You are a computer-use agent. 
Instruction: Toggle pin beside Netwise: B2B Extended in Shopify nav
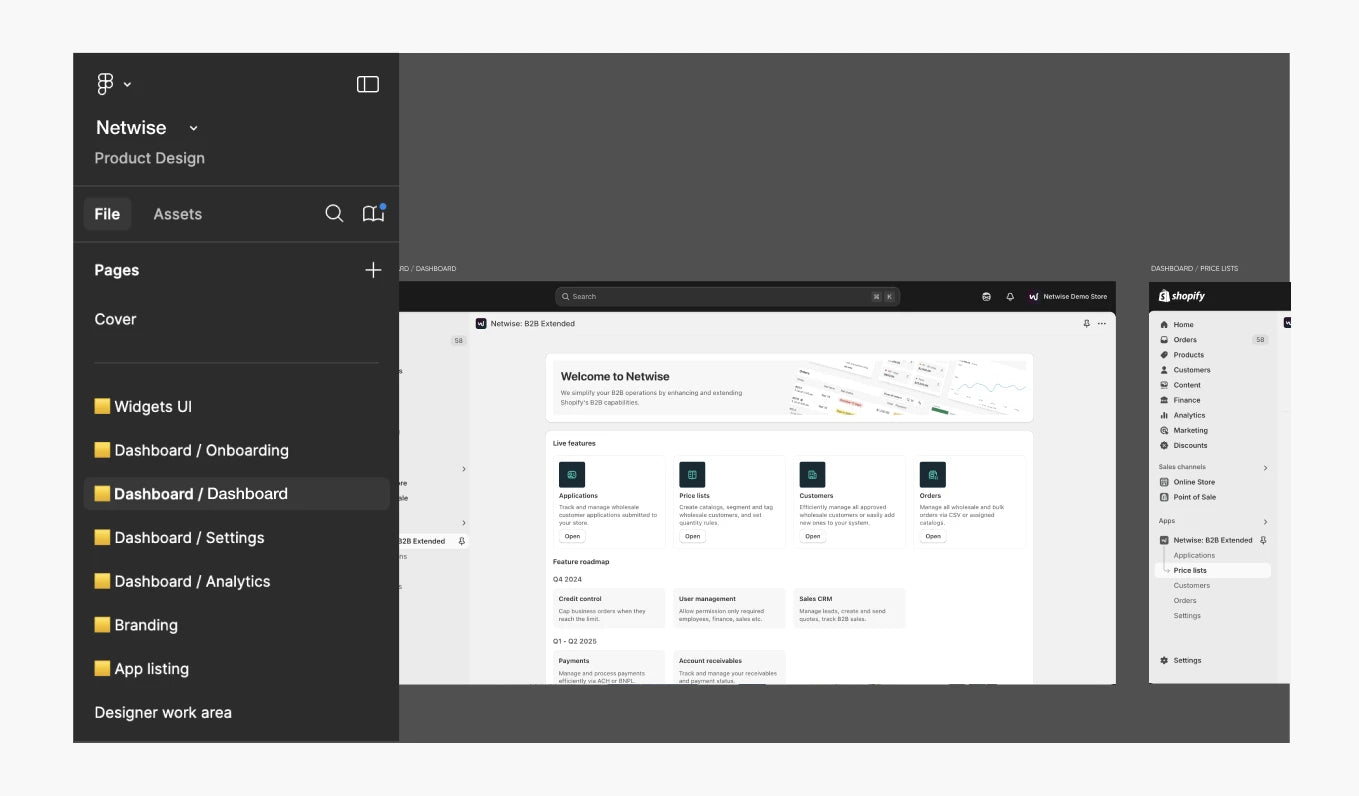pos(1263,540)
